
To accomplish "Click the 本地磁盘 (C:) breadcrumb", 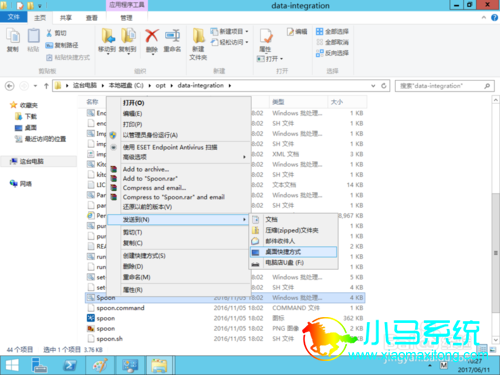I will coord(126,86).
